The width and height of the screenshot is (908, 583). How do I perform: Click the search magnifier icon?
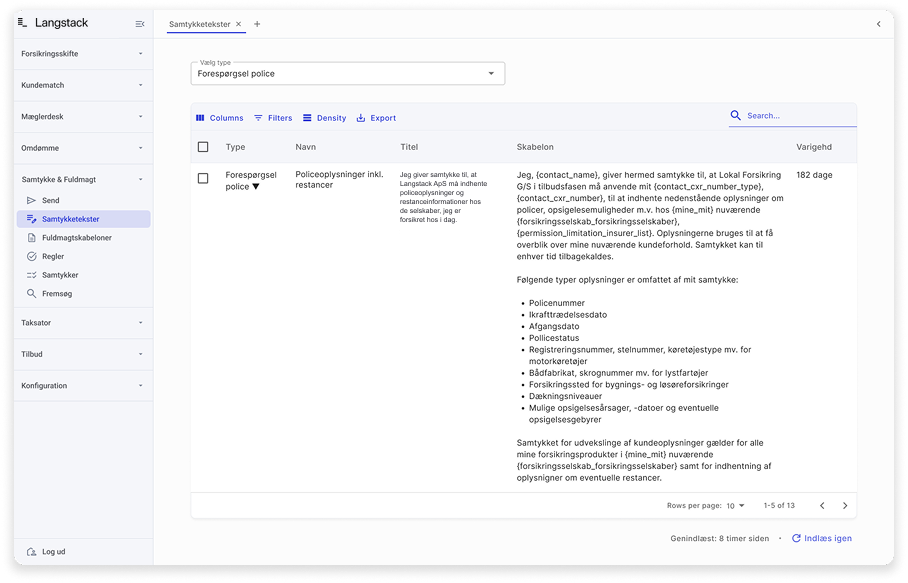pos(735,115)
